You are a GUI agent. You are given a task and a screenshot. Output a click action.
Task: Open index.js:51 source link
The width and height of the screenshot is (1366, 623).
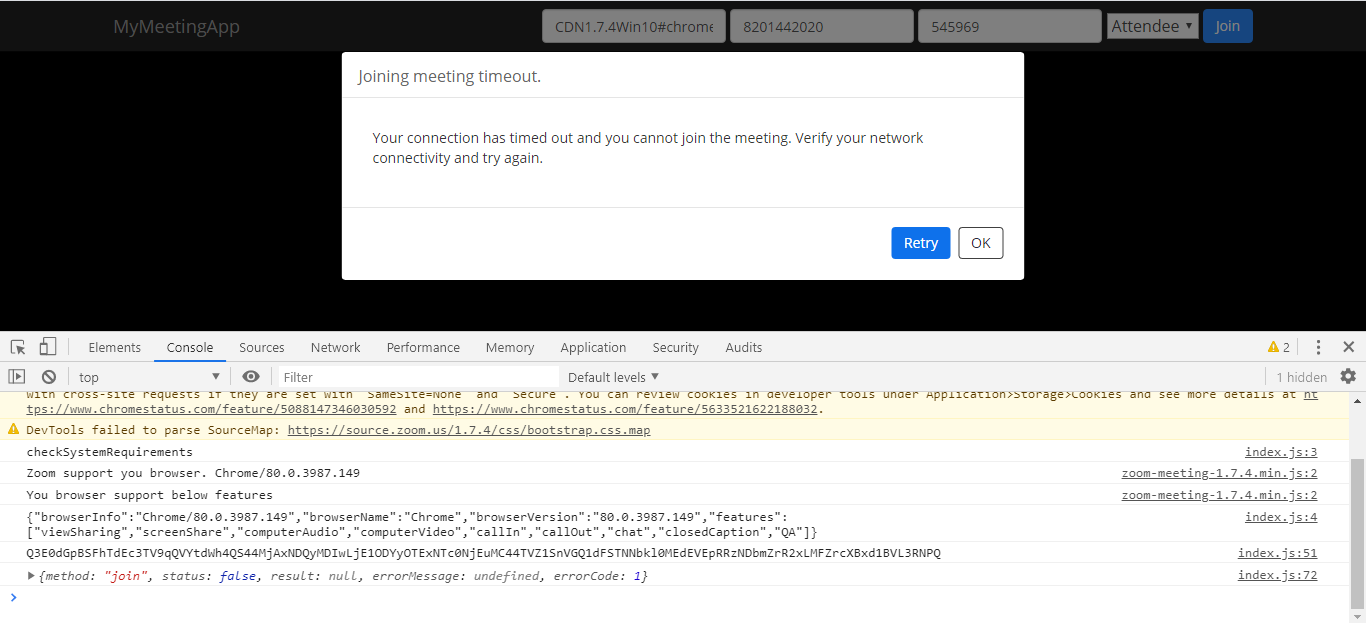(1277, 553)
